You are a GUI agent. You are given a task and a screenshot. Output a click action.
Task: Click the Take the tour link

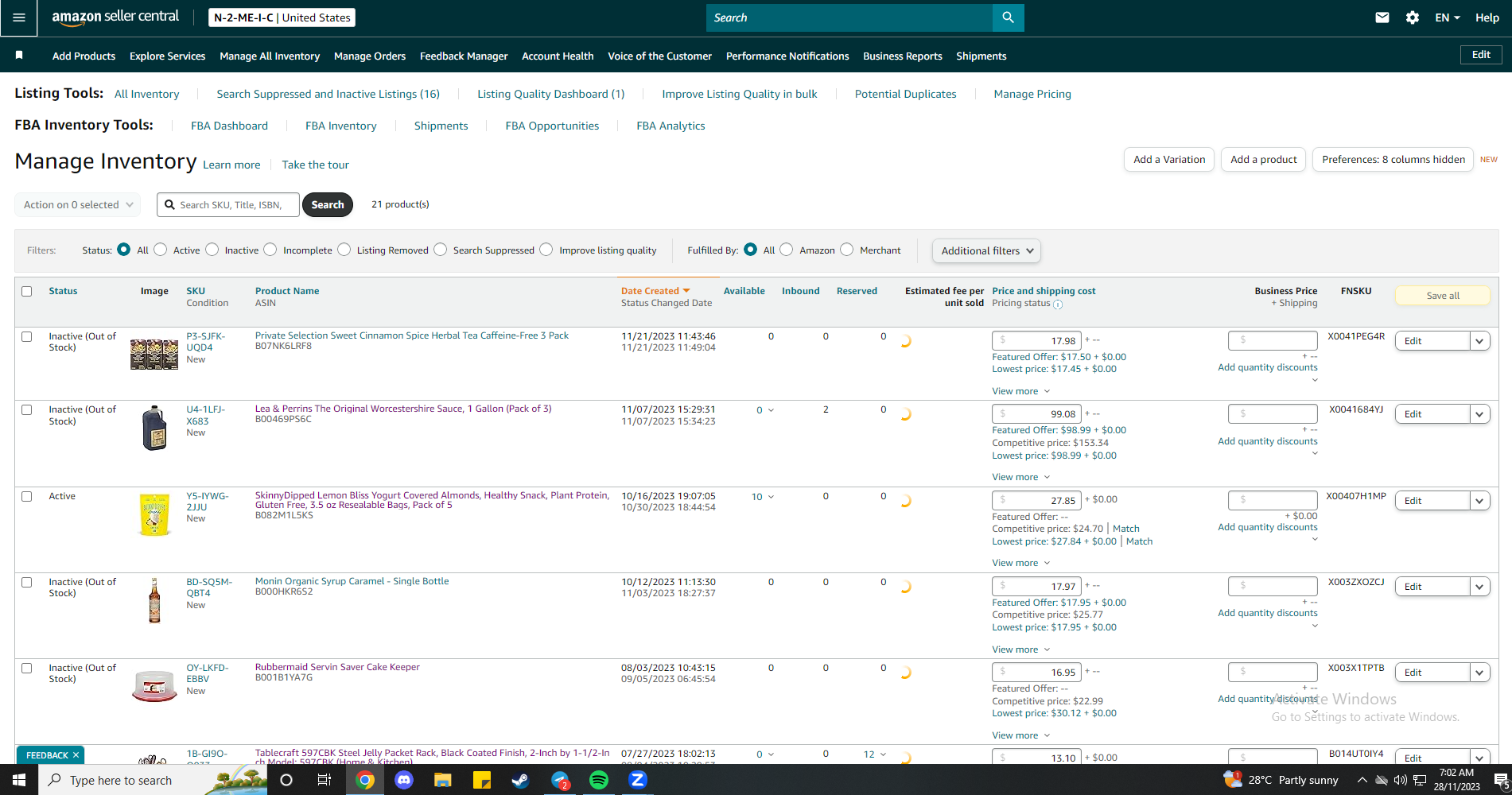click(x=315, y=165)
